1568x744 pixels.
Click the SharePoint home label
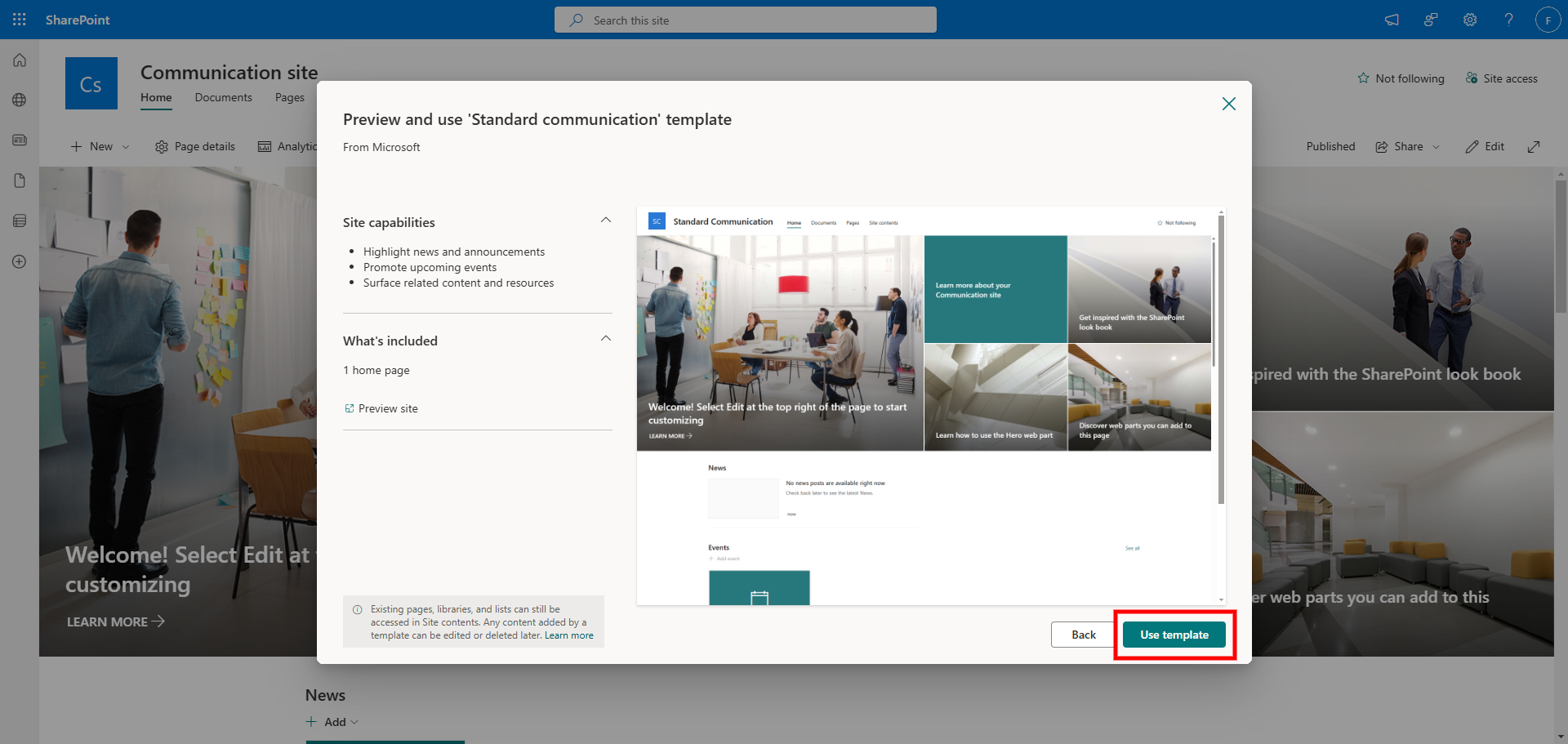click(78, 20)
